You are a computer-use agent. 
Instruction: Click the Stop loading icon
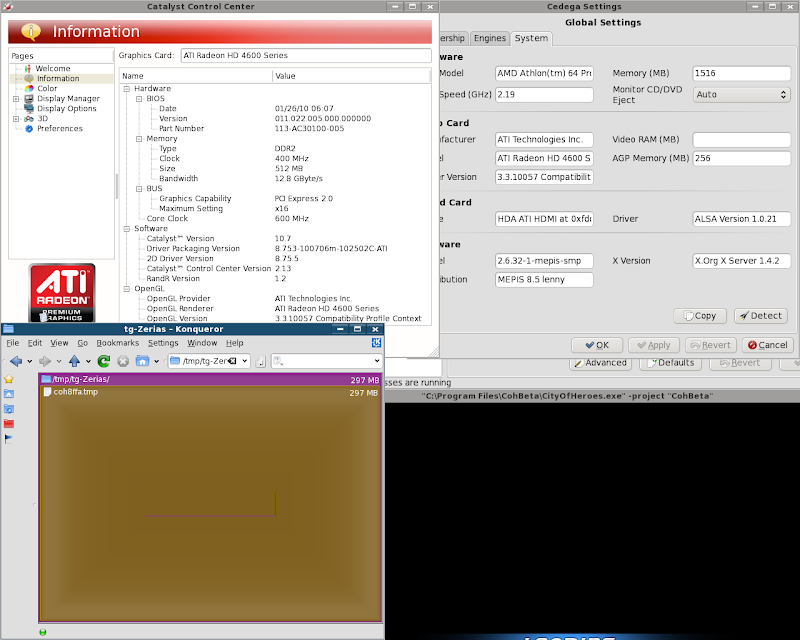click(123, 361)
